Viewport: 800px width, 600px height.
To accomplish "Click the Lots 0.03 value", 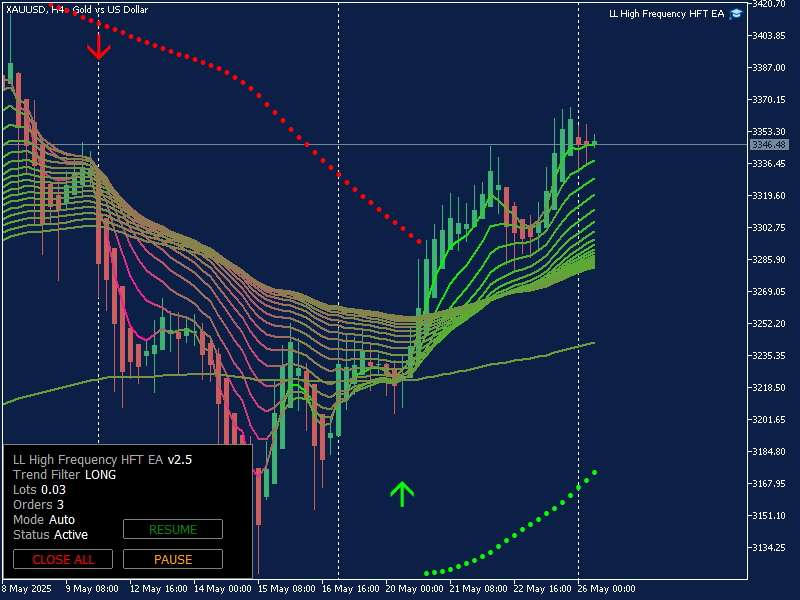I will tap(39, 490).
